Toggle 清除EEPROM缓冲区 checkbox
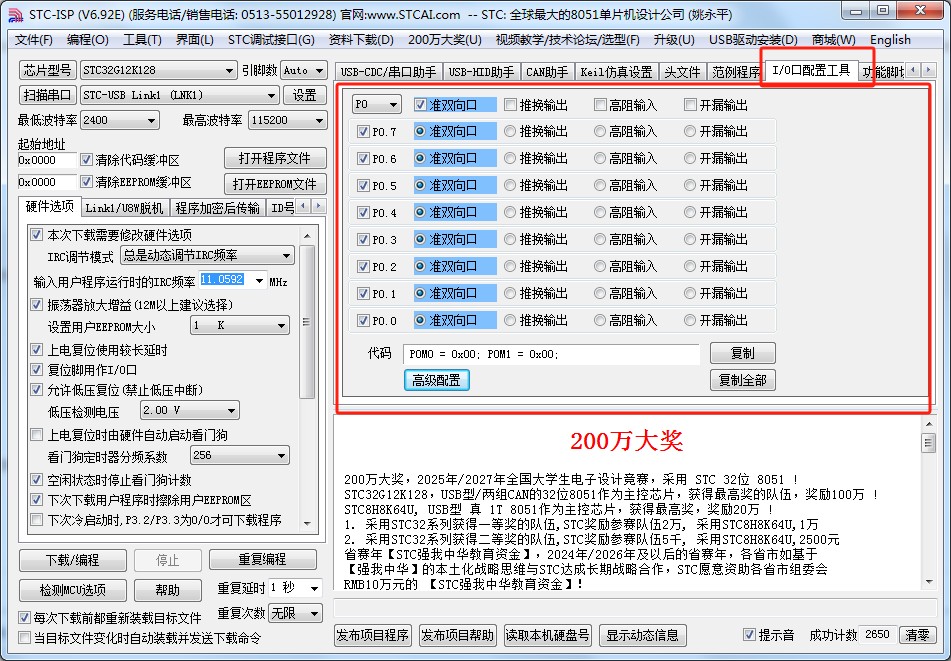Image resolution: width=951 pixels, height=661 pixels. pyautogui.click(x=86, y=182)
